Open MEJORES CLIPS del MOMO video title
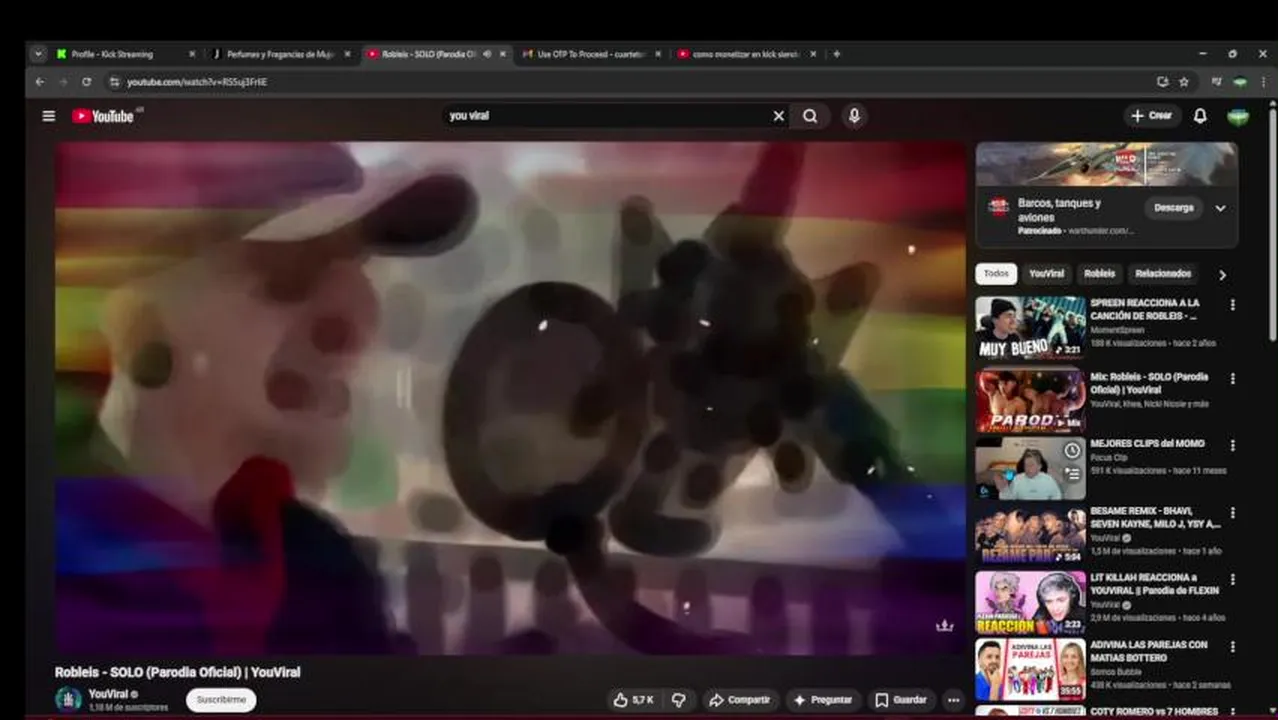 point(1147,443)
